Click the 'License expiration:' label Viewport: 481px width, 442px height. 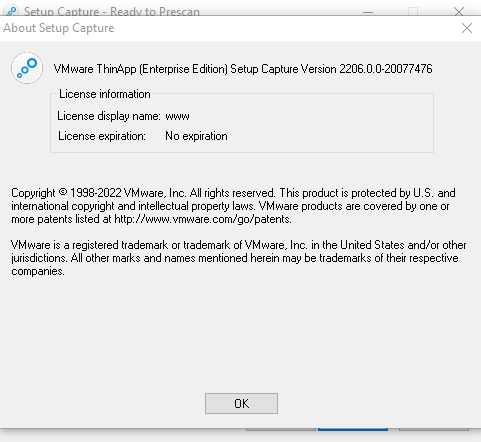tap(102, 136)
